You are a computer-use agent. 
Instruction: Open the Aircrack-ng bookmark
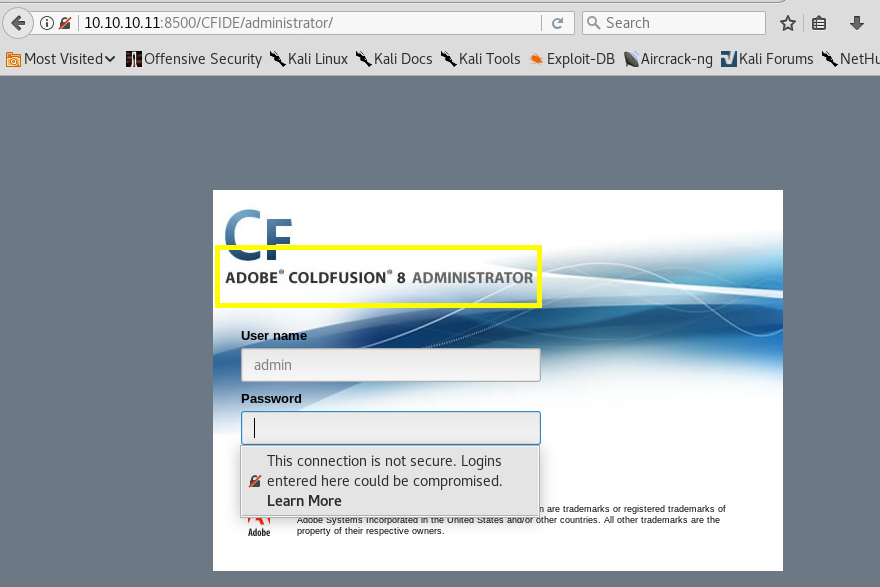tap(668, 59)
